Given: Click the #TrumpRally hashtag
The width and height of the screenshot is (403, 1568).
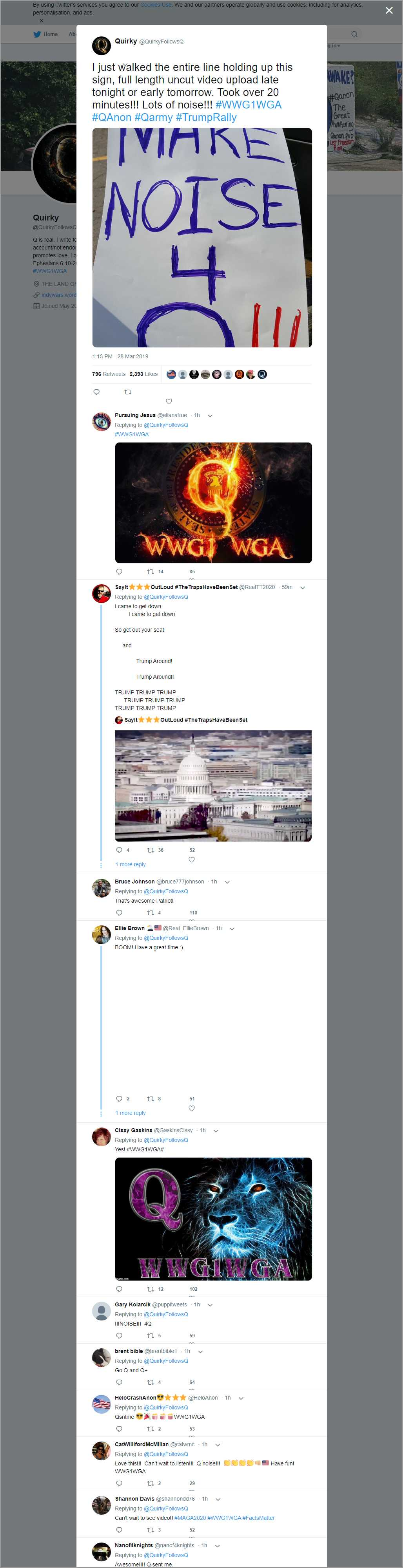Looking at the screenshot, I should pos(206,117).
